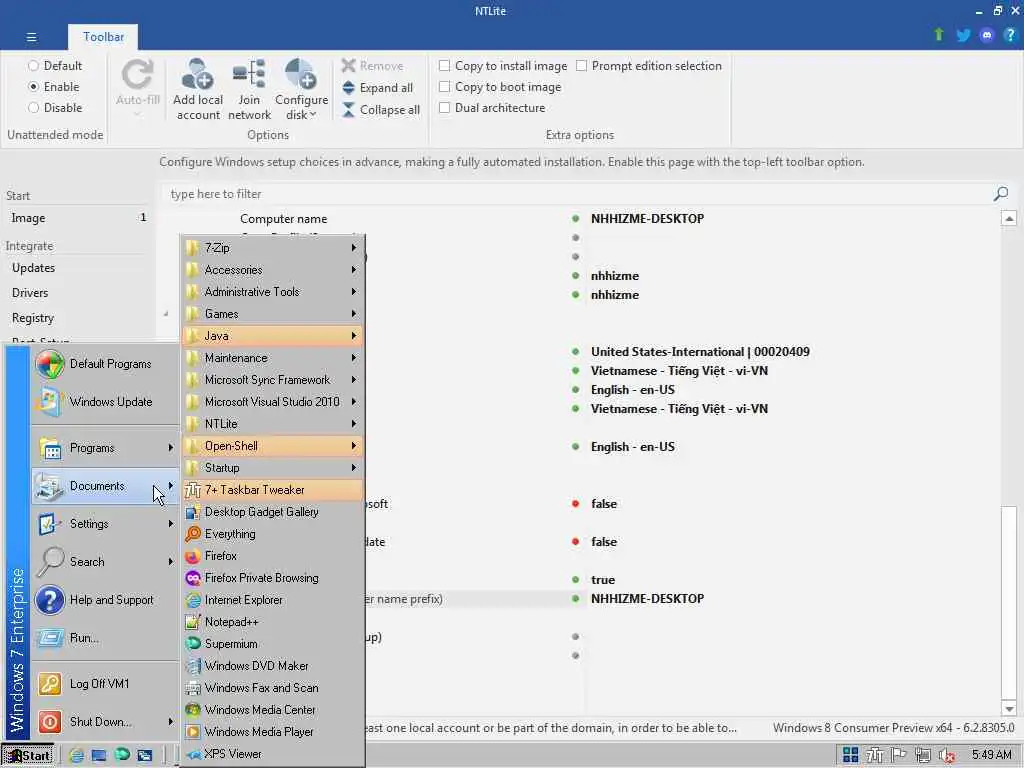
Task: Expand the Administrative Tools submenu
Action: click(273, 292)
